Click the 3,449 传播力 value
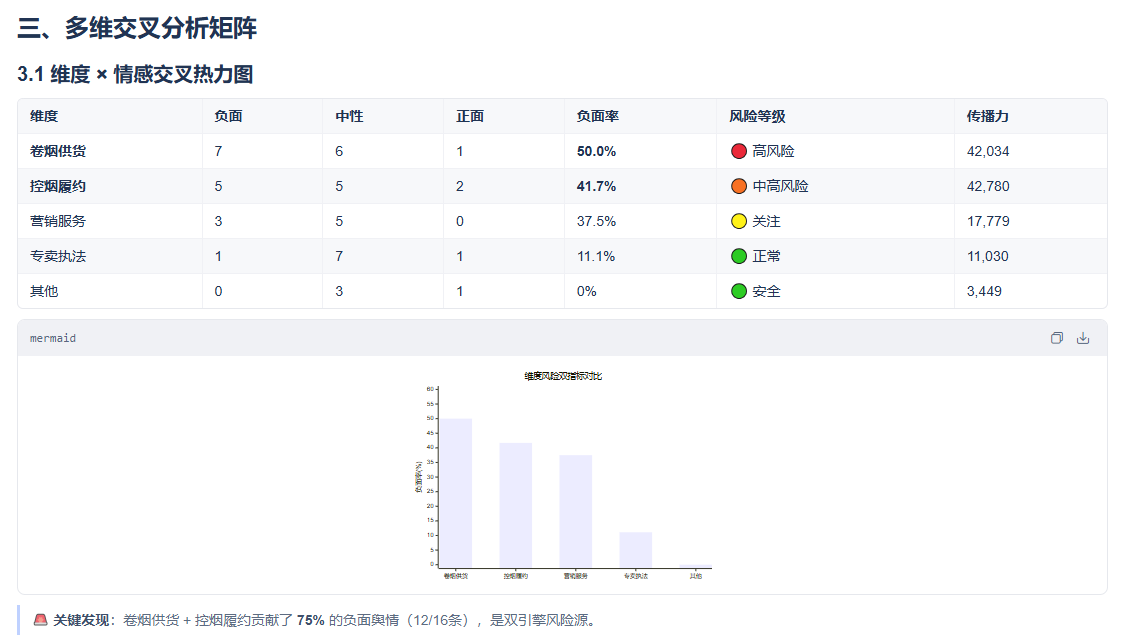Viewport: 1127px width, 636px height. [984, 291]
